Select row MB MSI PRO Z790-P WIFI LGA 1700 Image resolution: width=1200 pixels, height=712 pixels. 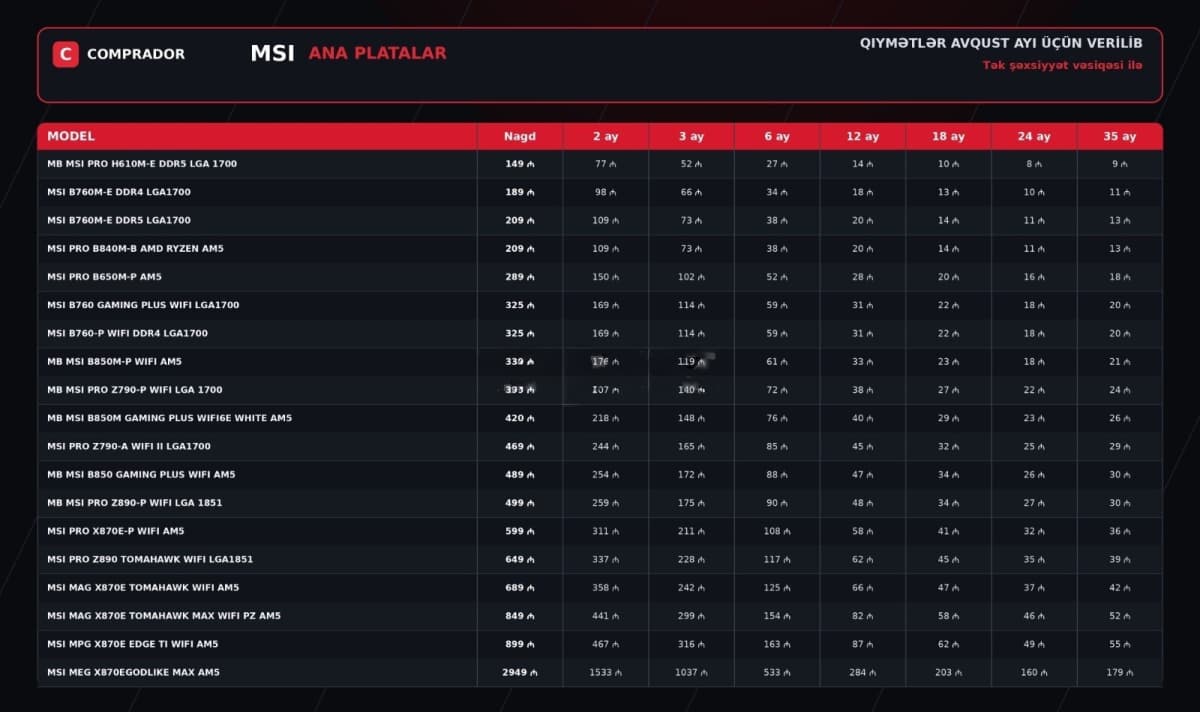(600, 390)
